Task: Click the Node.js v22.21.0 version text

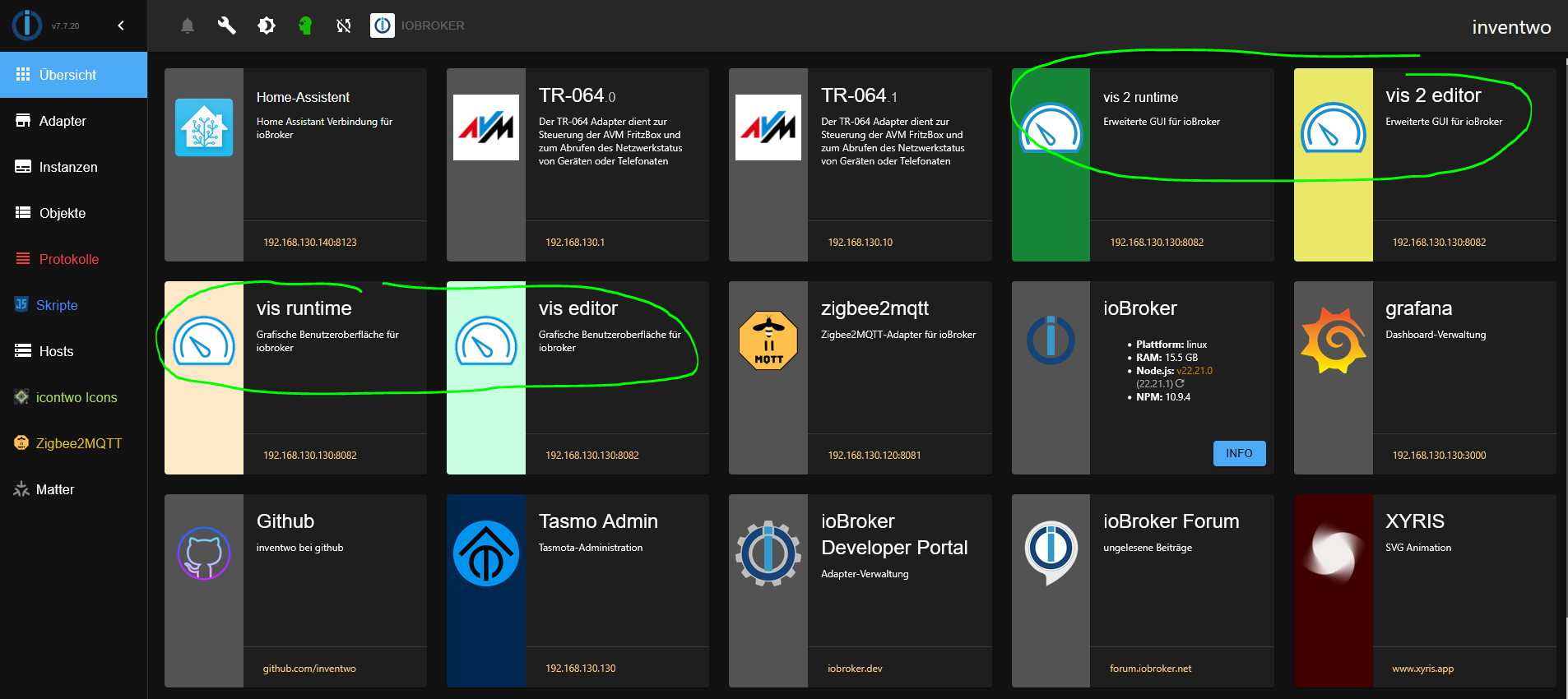Action: [1195, 371]
